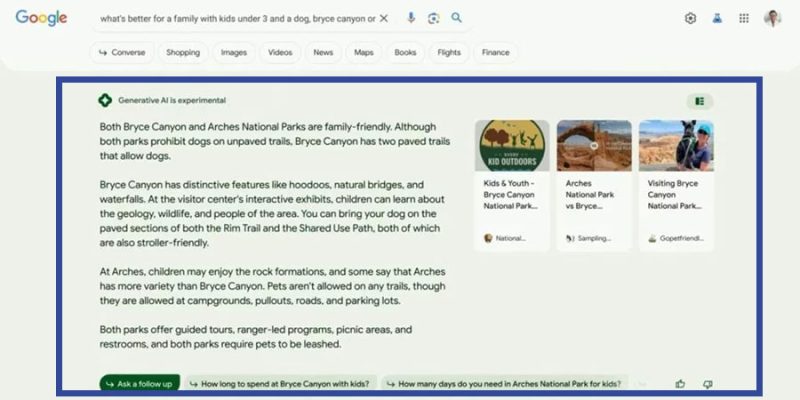Edit the search query field

[237, 19]
